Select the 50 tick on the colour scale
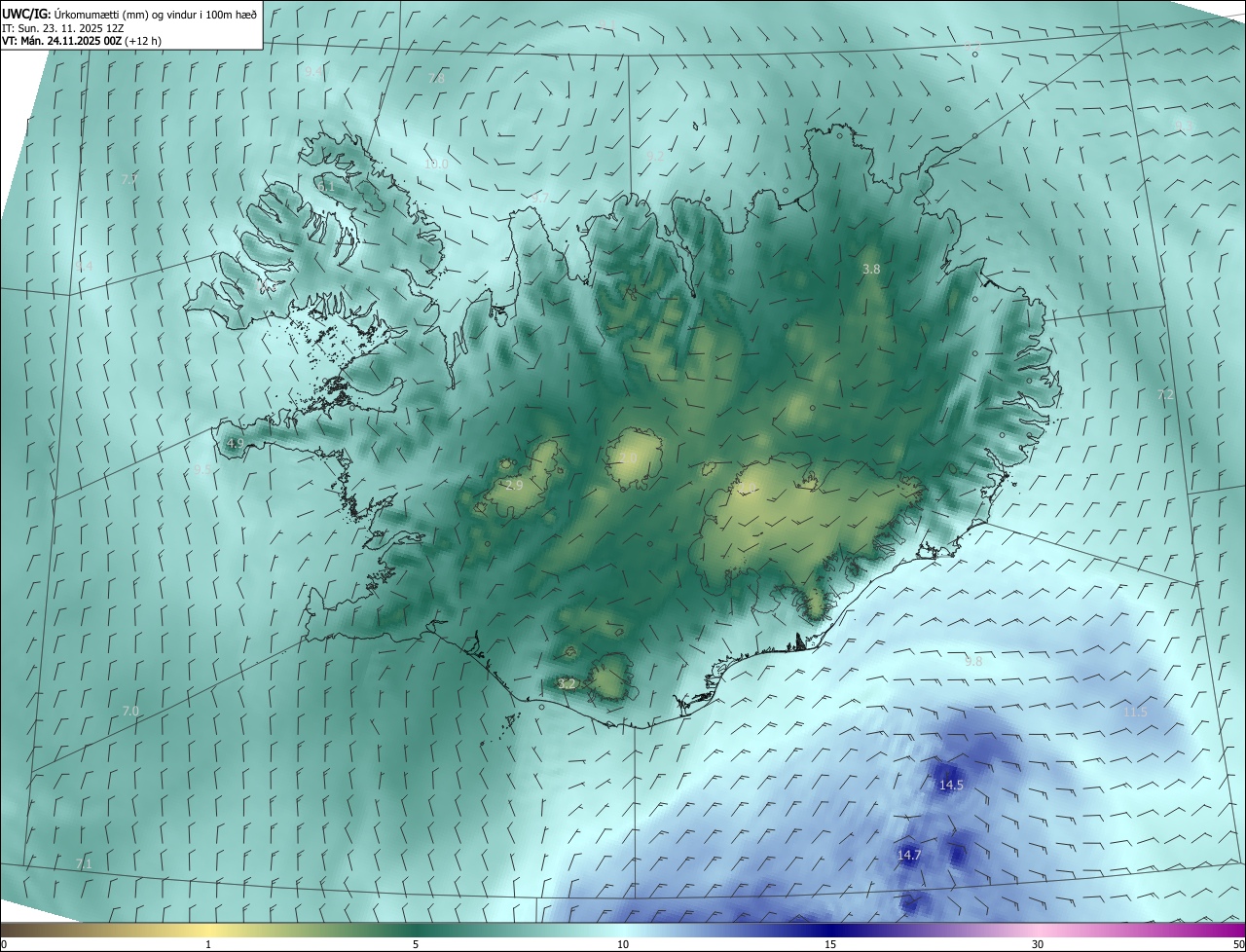 click(x=1238, y=944)
